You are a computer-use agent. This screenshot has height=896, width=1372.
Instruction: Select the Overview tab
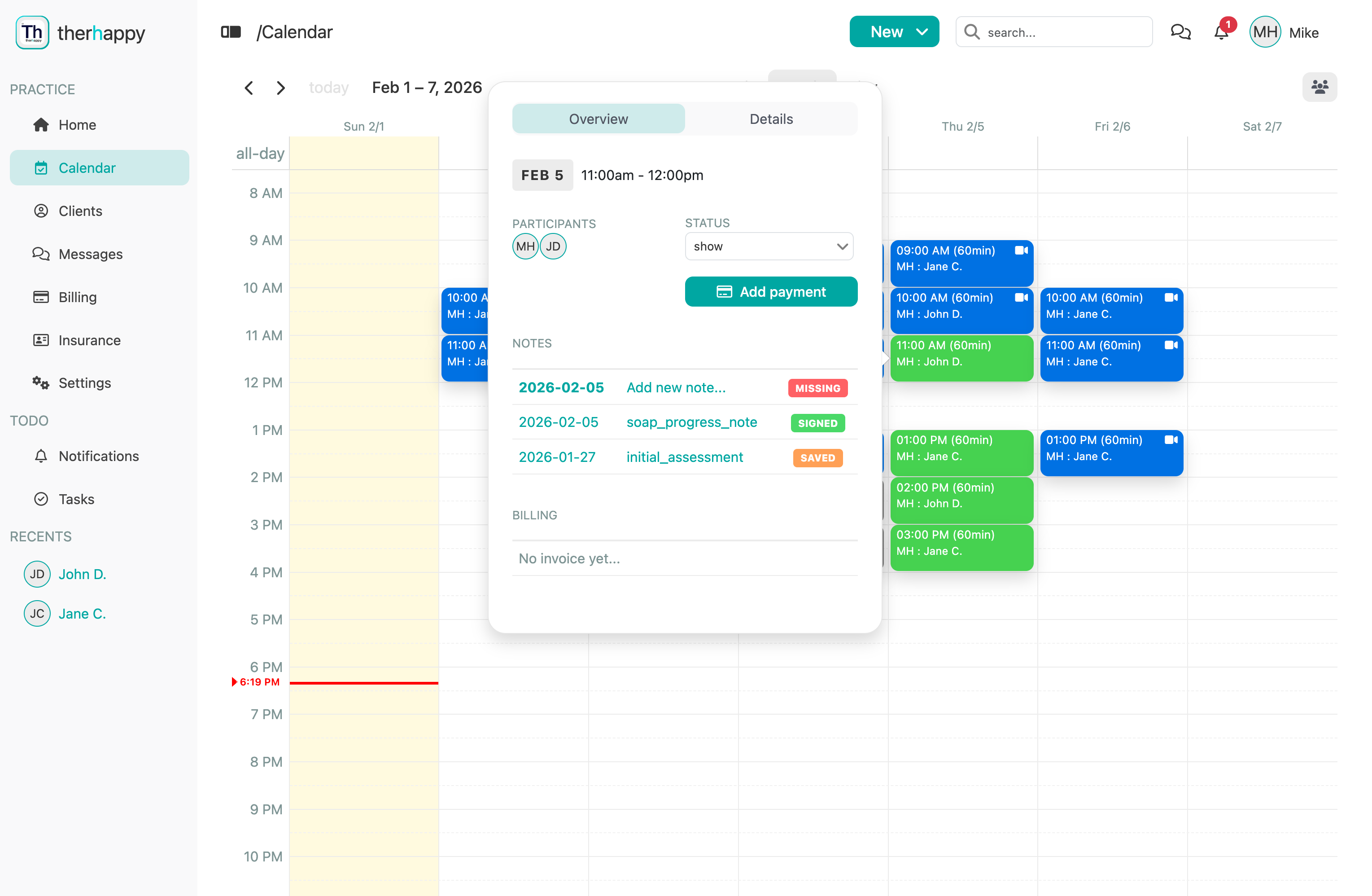[x=599, y=118]
